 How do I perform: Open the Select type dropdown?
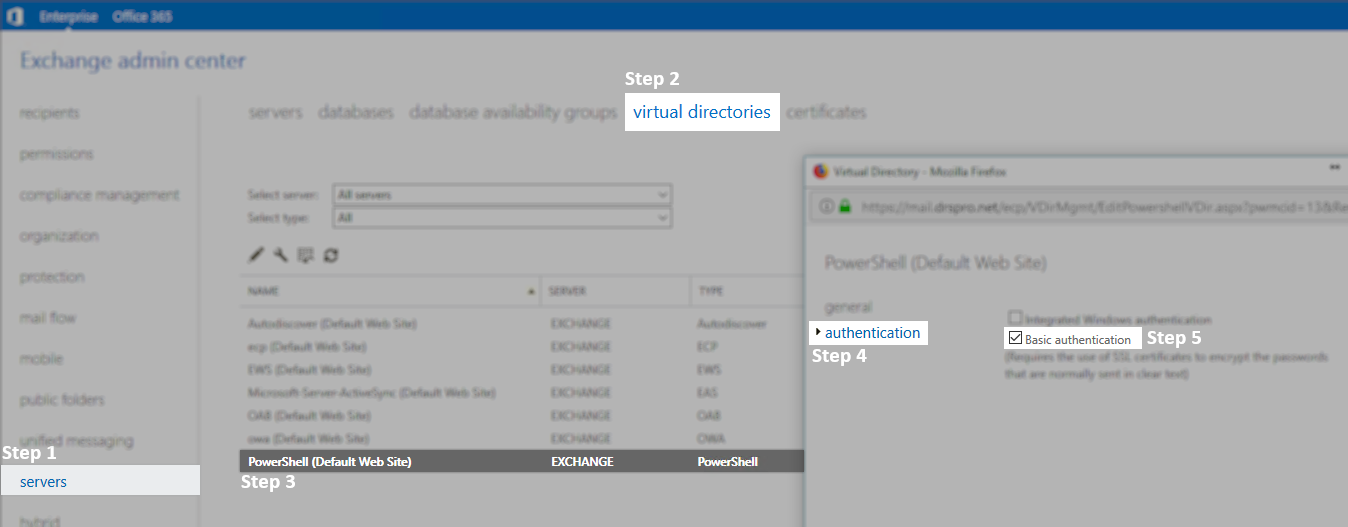[x=503, y=217]
